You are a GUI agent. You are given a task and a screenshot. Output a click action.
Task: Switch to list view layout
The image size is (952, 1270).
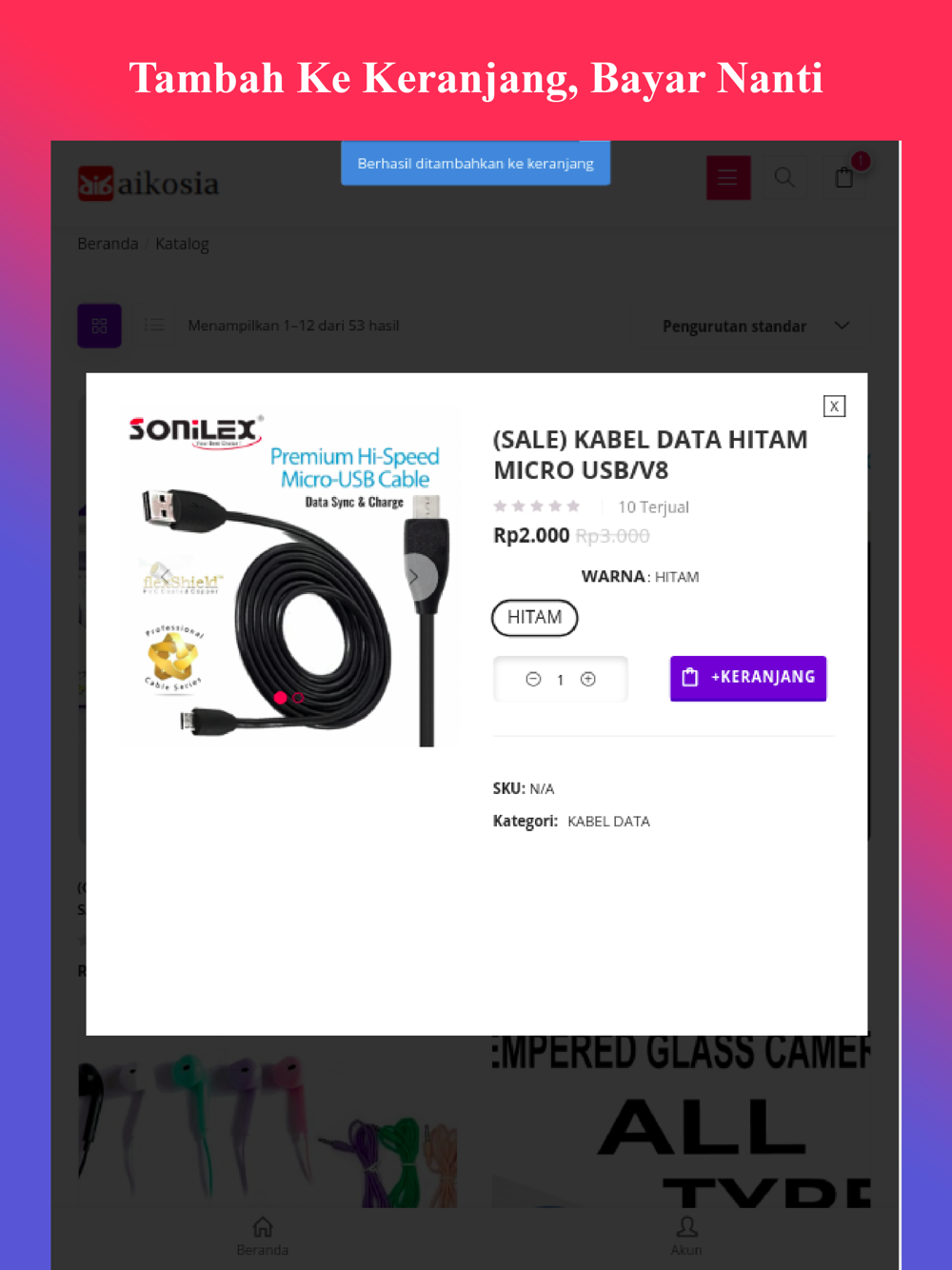pyautogui.click(x=154, y=326)
